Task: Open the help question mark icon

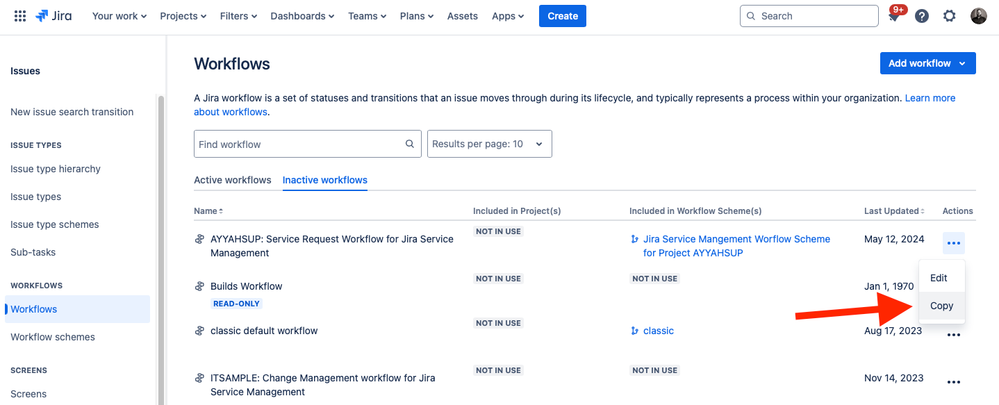Action: pos(921,16)
